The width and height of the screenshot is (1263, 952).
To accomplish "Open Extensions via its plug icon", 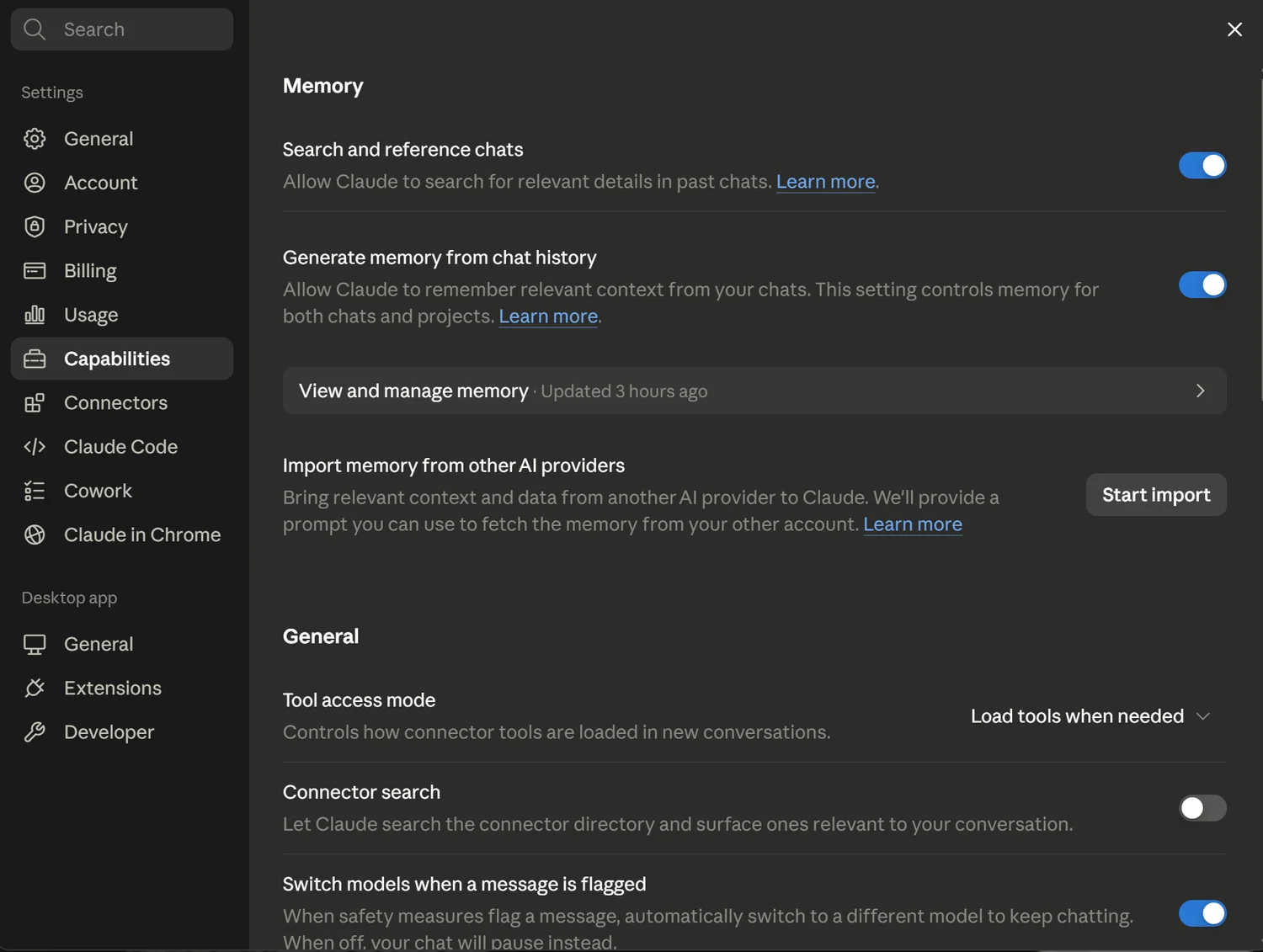I will click(x=35, y=688).
